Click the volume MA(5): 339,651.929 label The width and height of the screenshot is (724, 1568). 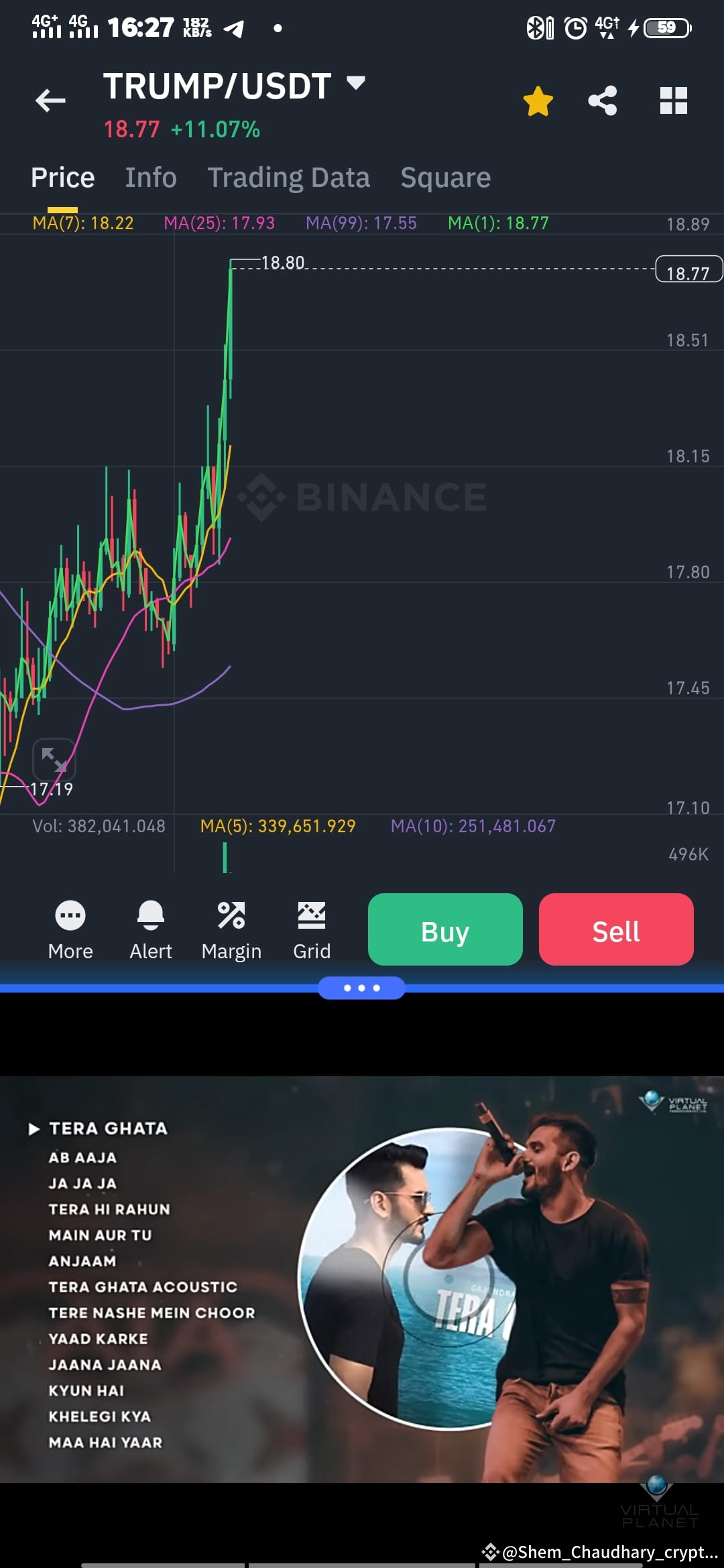pos(278,826)
